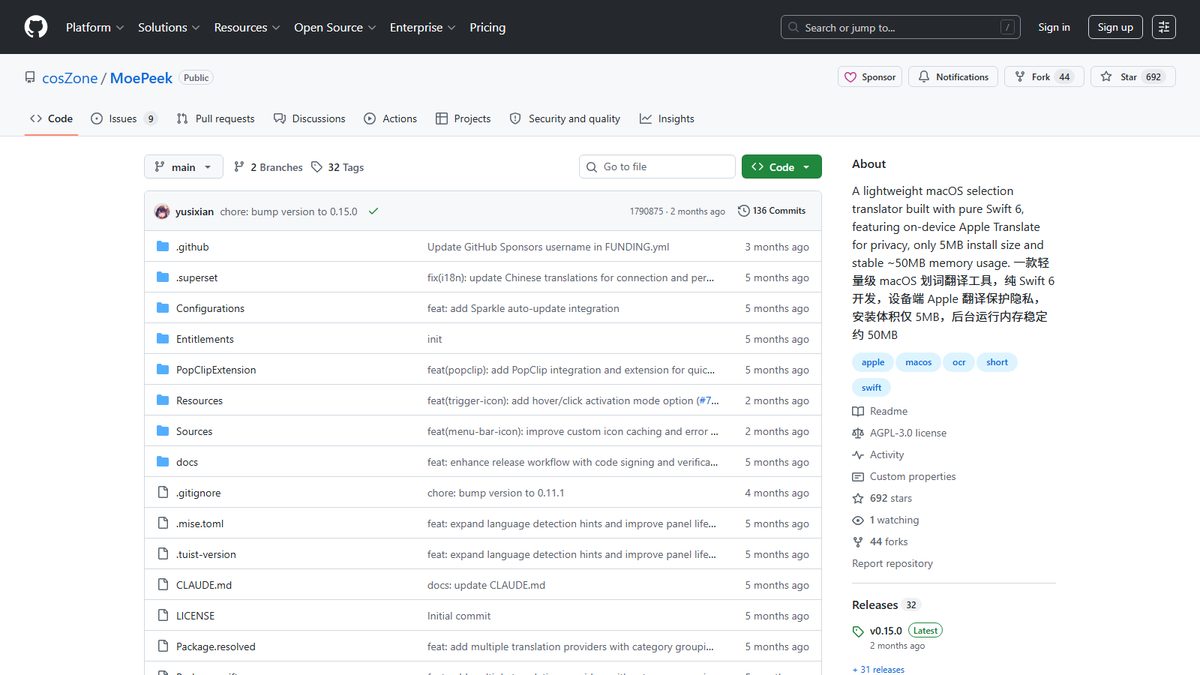Switch to the Pull requests tab

tap(215, 118)
